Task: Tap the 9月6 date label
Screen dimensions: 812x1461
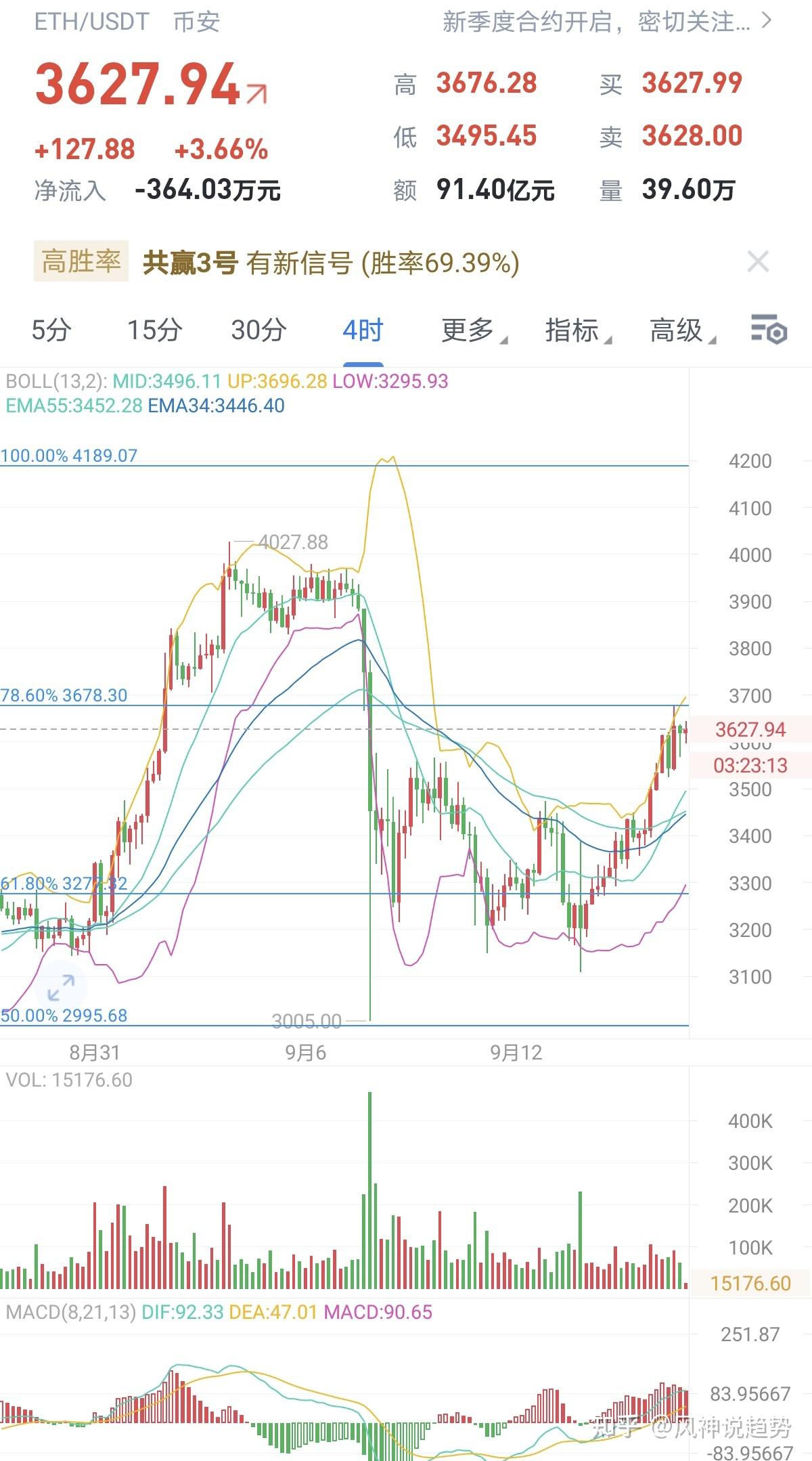Action: pyautogui.click(x=305, y=1053)
